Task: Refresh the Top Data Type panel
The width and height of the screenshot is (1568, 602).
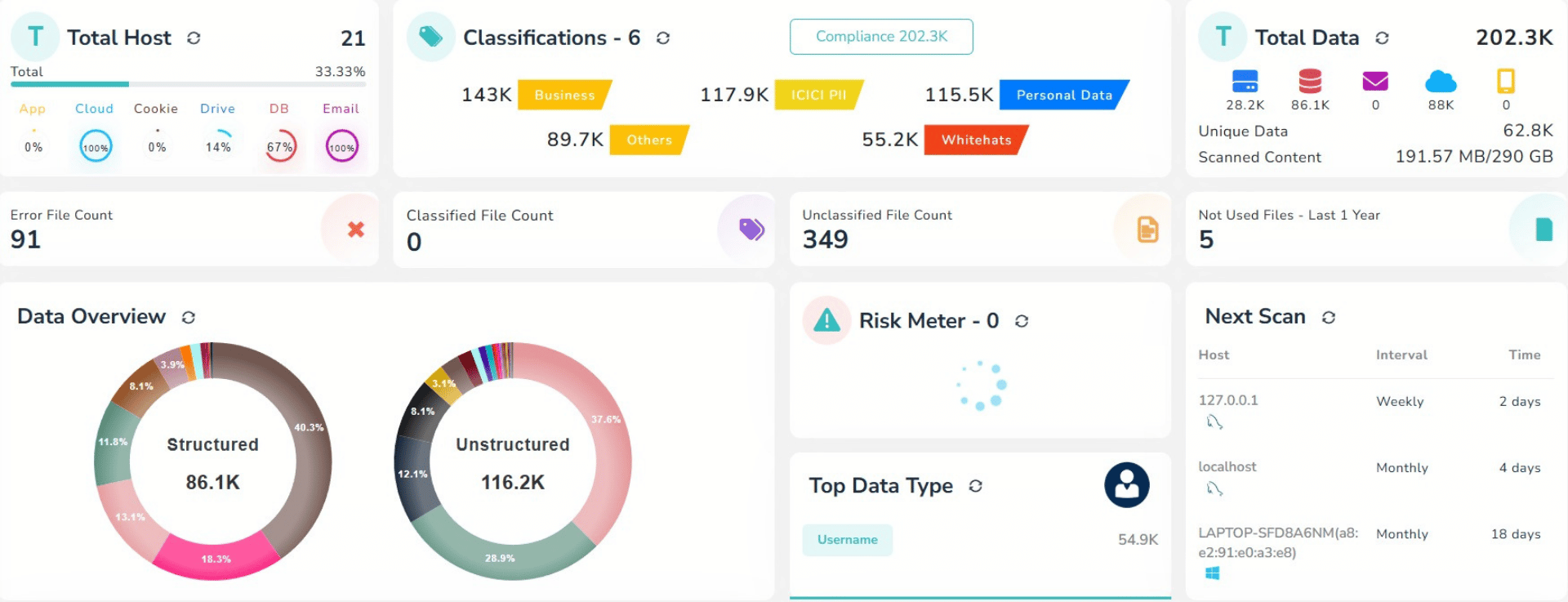Action: [x=976, y=486]
